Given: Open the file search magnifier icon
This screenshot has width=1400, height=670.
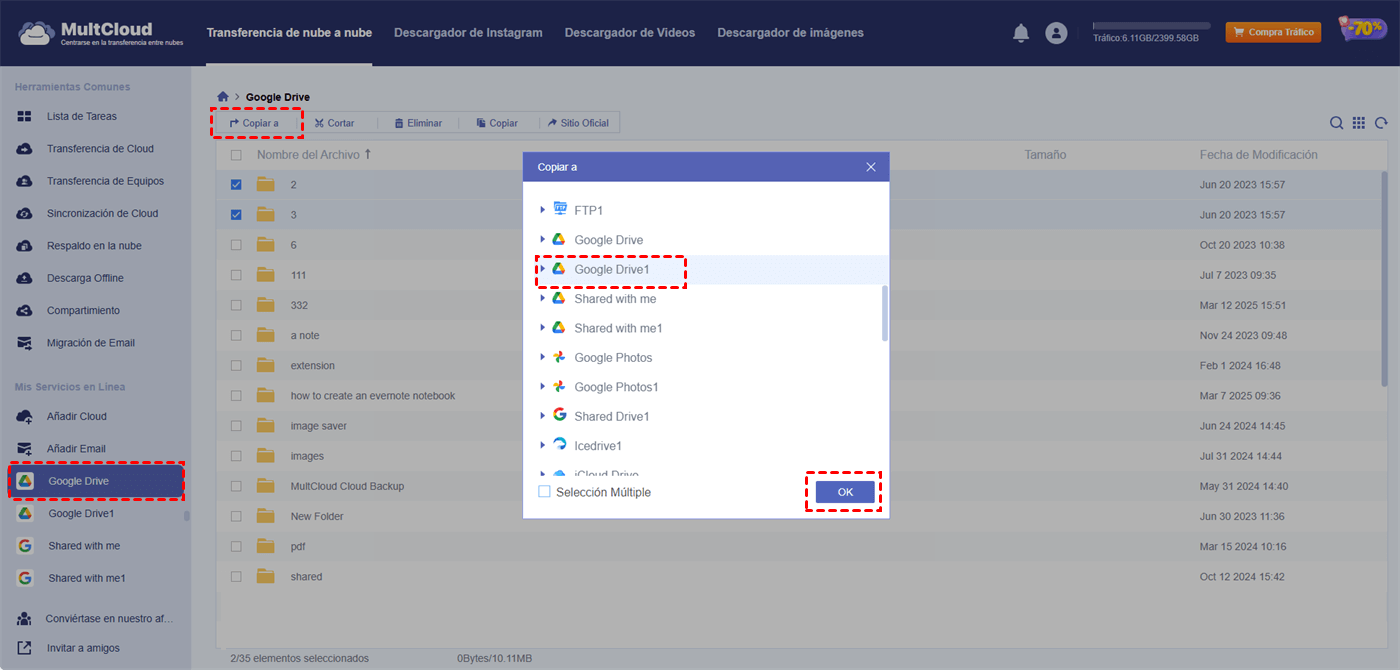Looking at the screenshot, I should point(1336,123).
